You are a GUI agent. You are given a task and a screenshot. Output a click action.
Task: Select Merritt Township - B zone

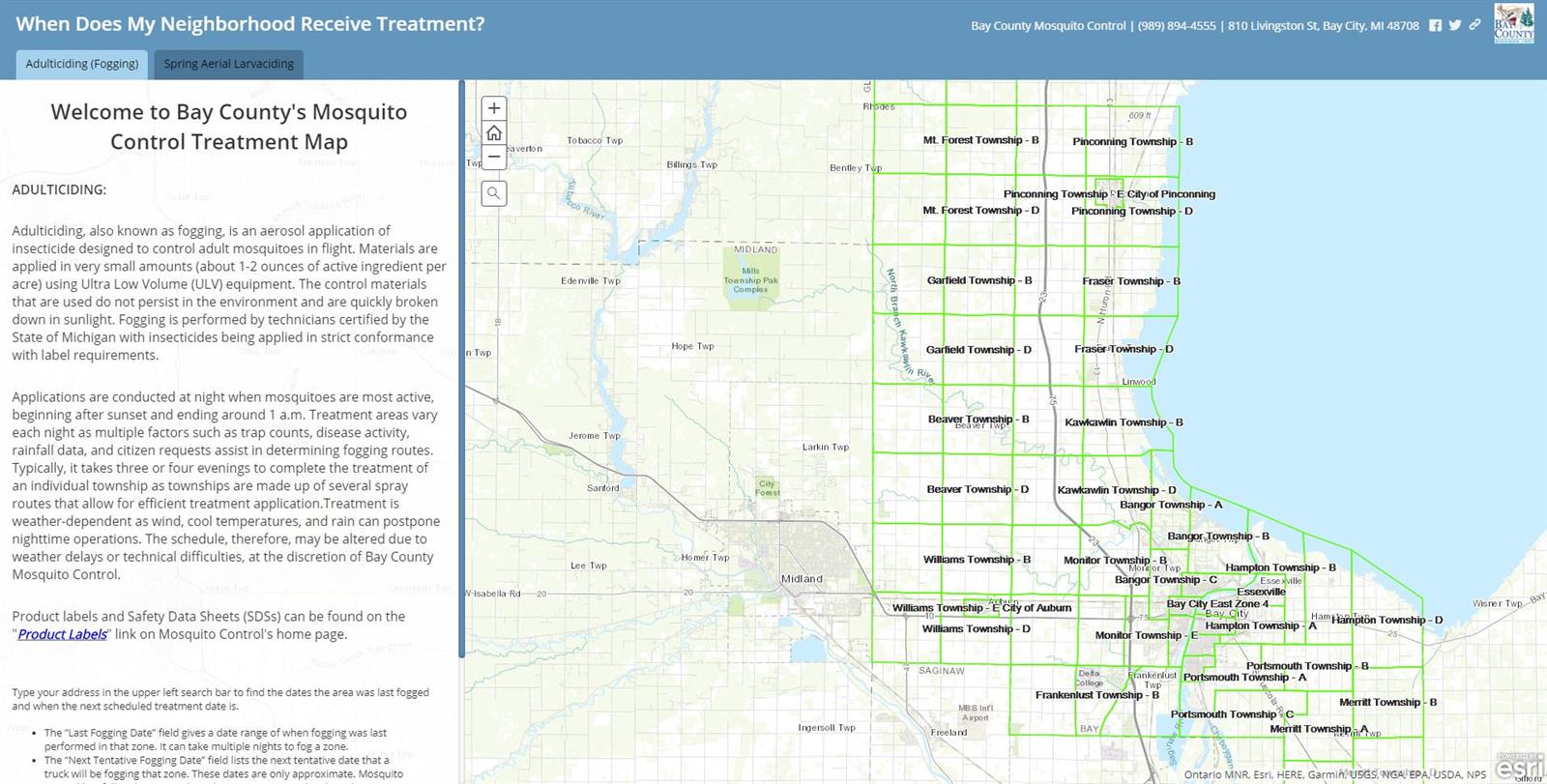pos(1387,703)
